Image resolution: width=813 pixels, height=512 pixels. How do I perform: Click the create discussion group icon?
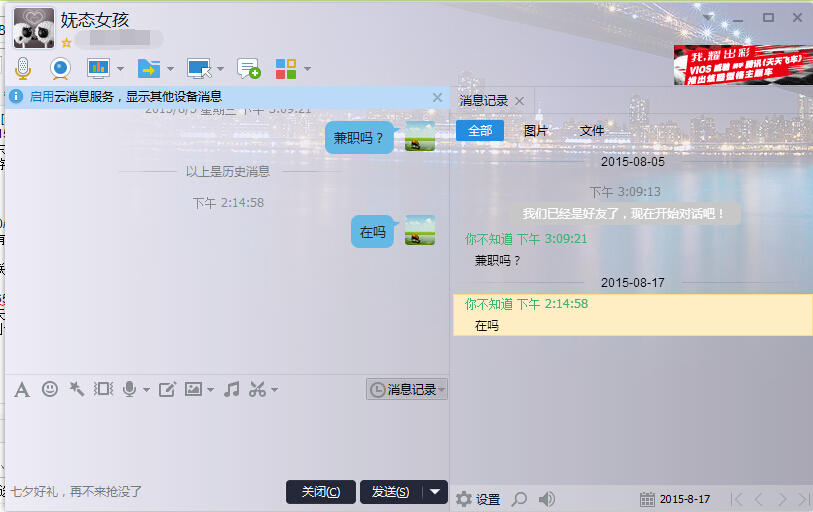[x=248, y=68]
